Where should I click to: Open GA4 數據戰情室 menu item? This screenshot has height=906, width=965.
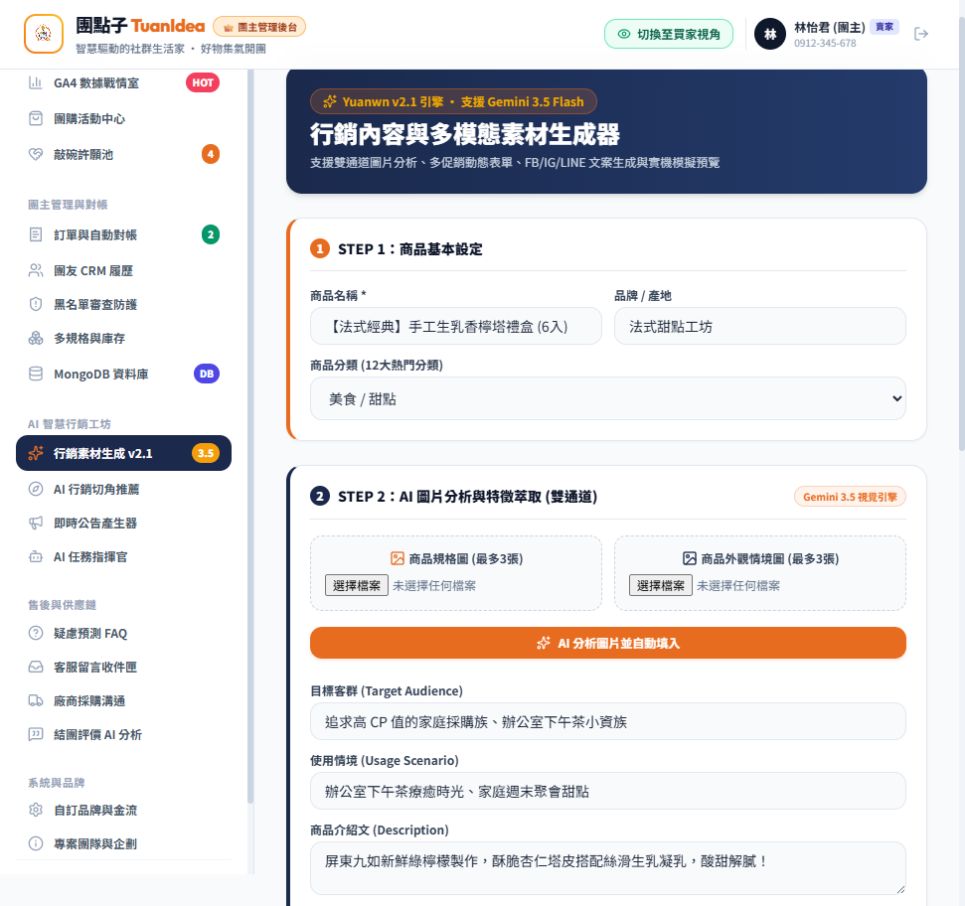tap(124, 82)
